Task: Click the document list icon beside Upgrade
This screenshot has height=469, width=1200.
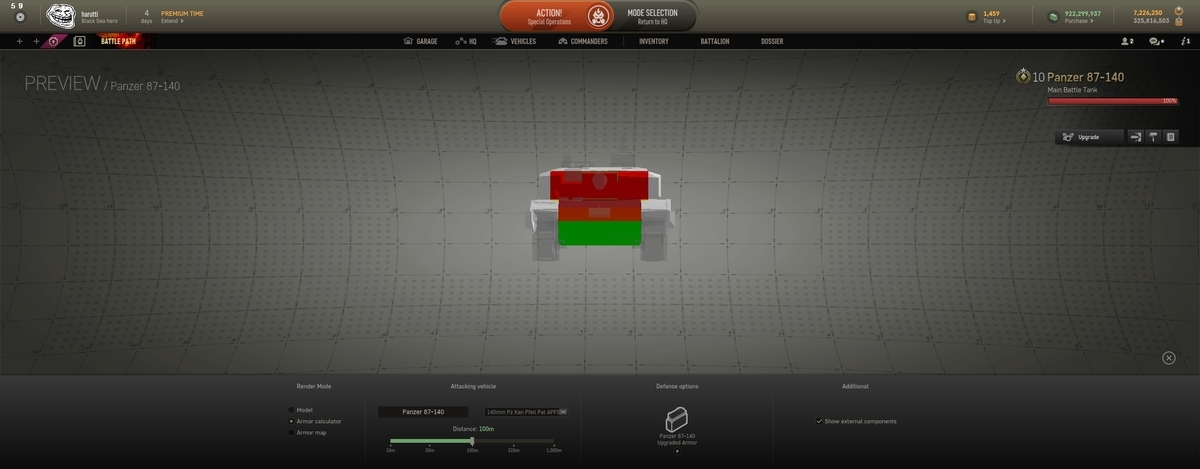Action: click(1170, 137)
